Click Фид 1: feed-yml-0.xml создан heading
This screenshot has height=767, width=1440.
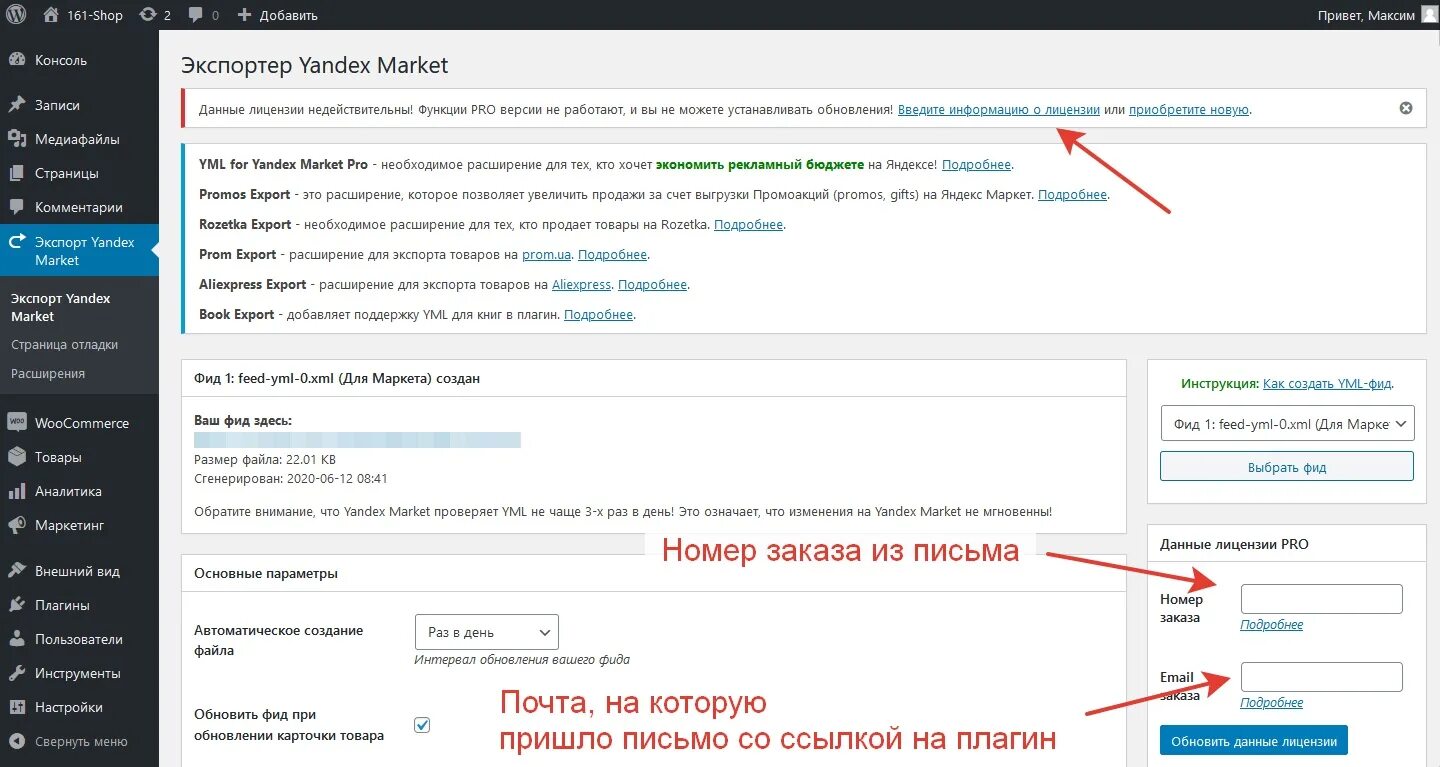[x=337, y=379]
